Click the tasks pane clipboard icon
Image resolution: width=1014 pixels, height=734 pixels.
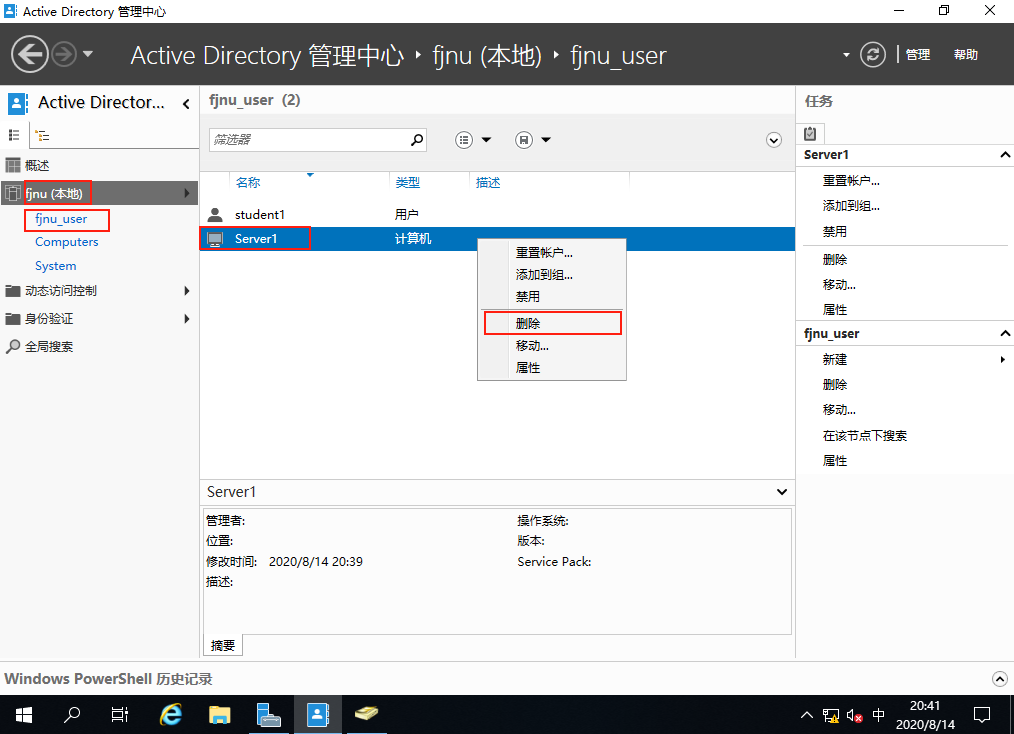pyautogui.click(x=810, y=134)
